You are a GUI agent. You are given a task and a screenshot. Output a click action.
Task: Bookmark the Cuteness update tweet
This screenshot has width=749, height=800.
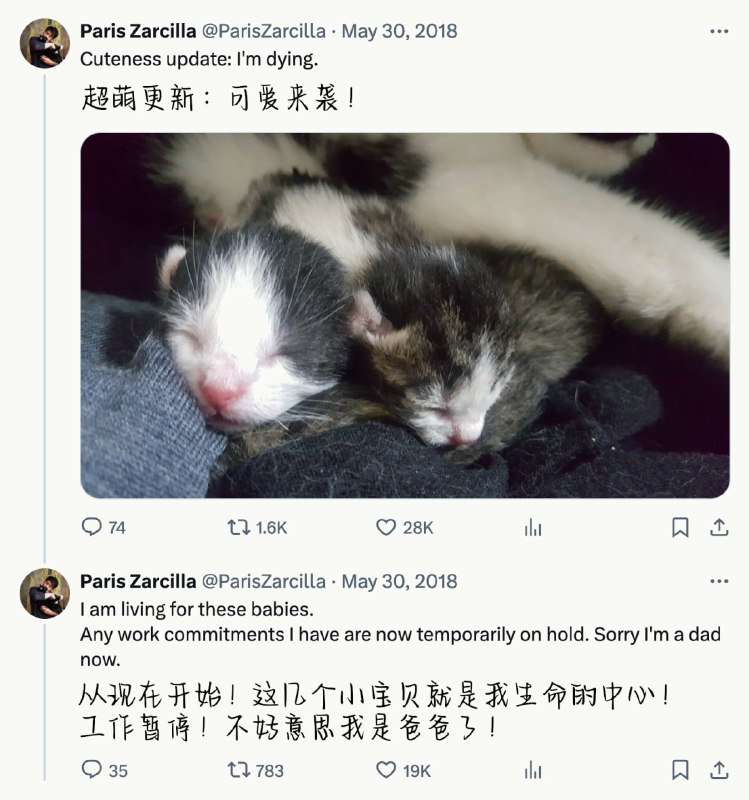click(x=680, y=527)
